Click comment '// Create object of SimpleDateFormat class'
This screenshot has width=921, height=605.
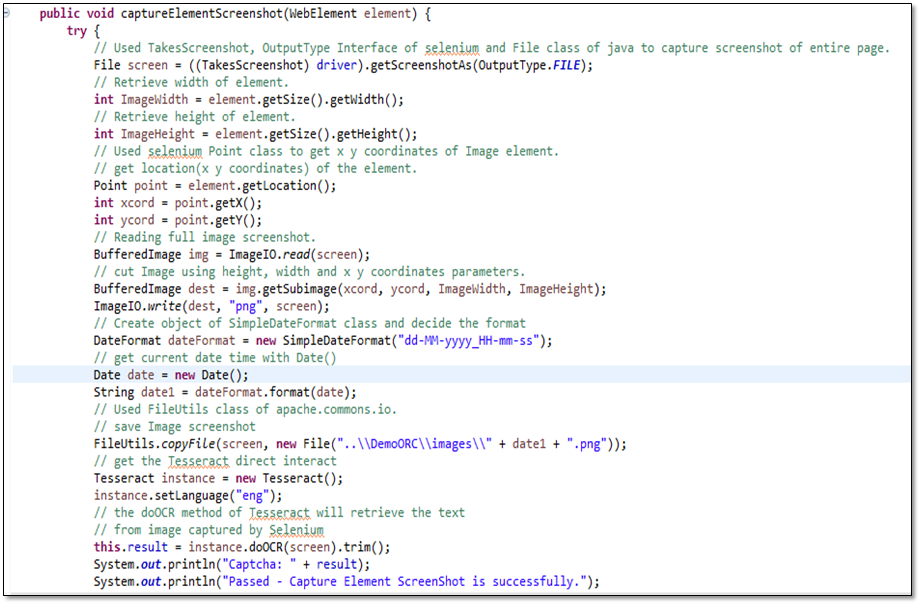(310, 323)
